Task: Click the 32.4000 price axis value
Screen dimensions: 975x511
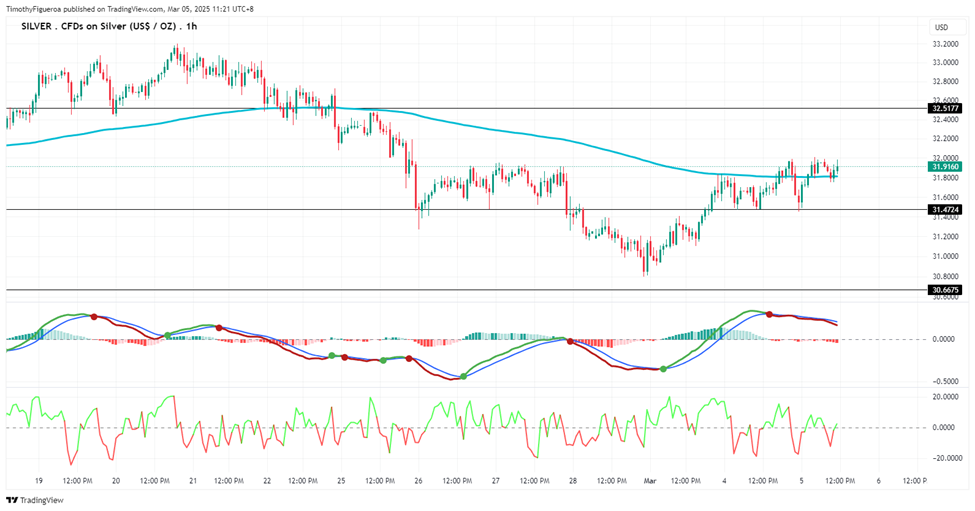Action: pyautogui.click(x=945, y=120)
